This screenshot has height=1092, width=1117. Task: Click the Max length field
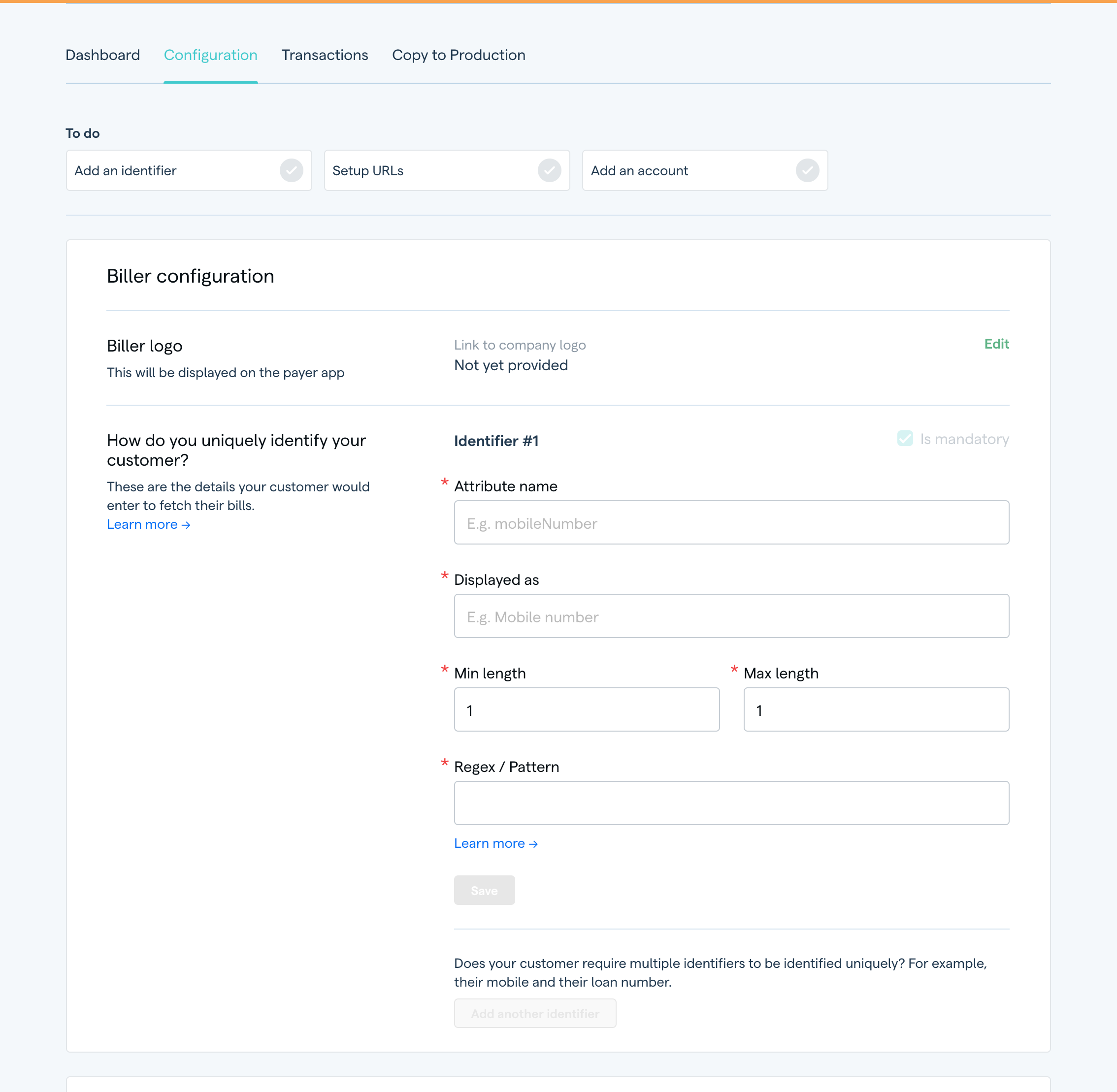point(876,709)
